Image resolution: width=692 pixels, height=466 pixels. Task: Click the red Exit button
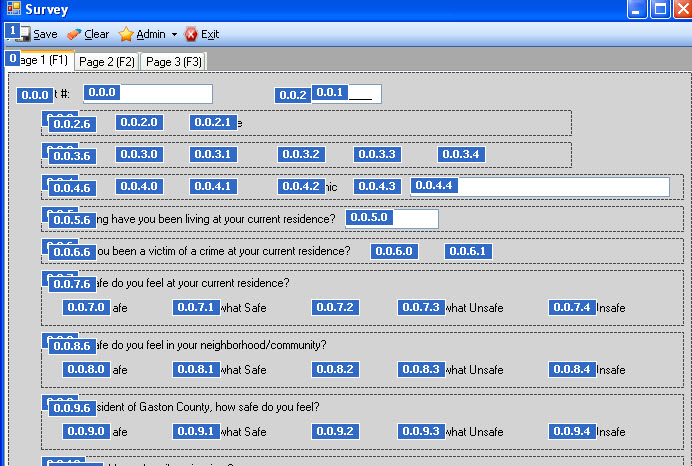pos(202,34)
